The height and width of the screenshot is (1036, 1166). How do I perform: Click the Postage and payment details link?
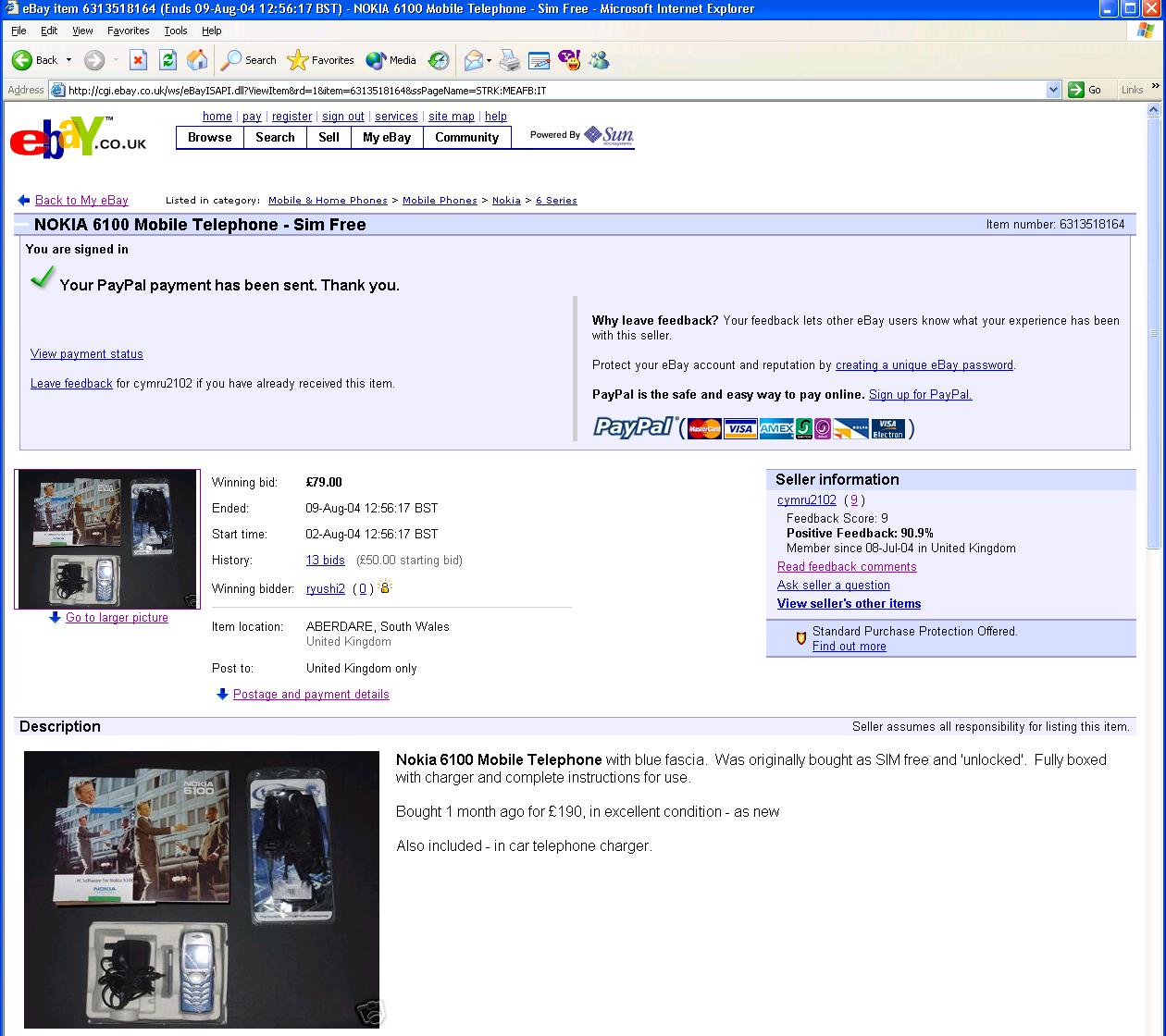pos(311,694)
